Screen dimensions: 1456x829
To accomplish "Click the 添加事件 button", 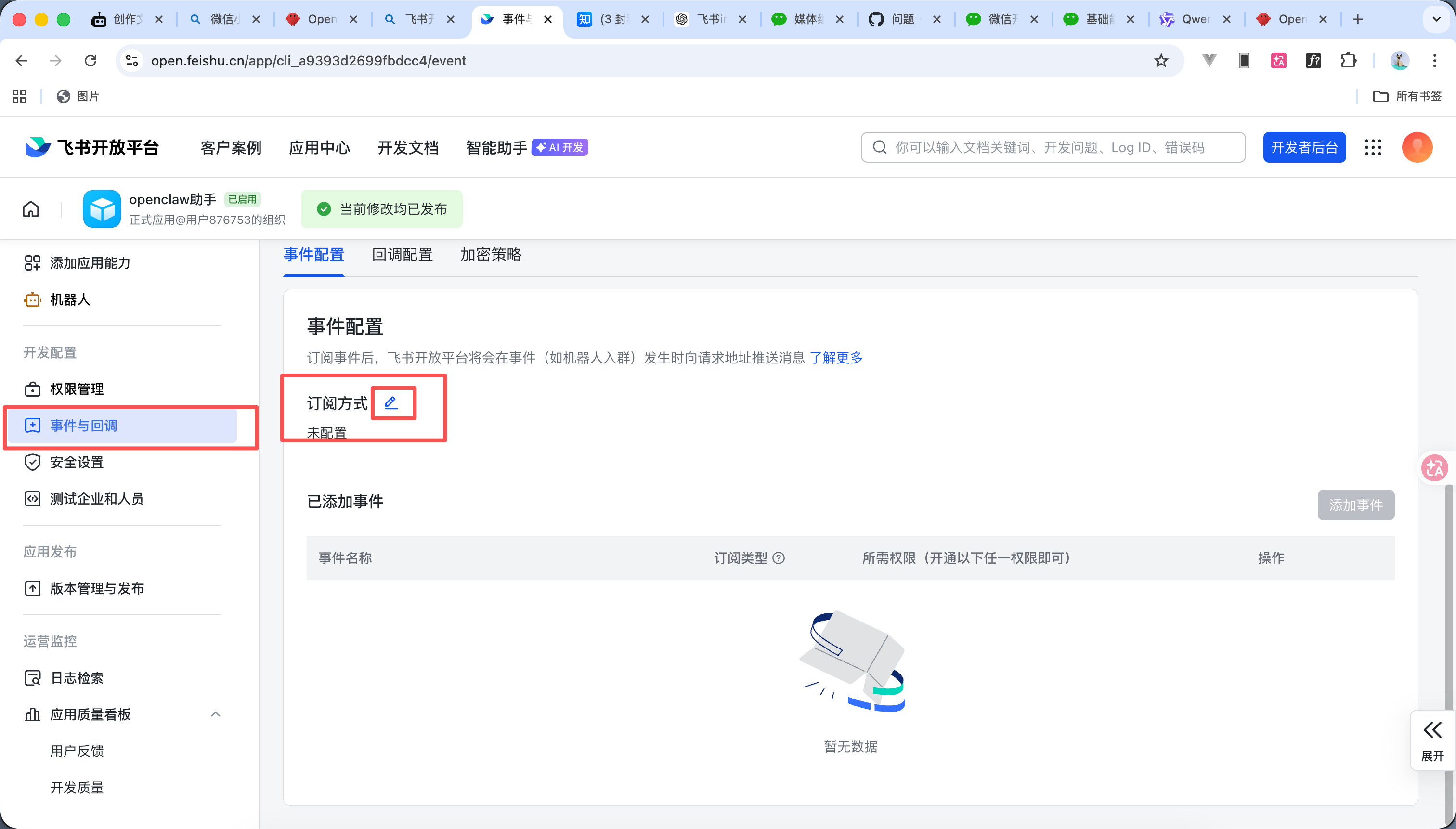I will [1355, 505].
